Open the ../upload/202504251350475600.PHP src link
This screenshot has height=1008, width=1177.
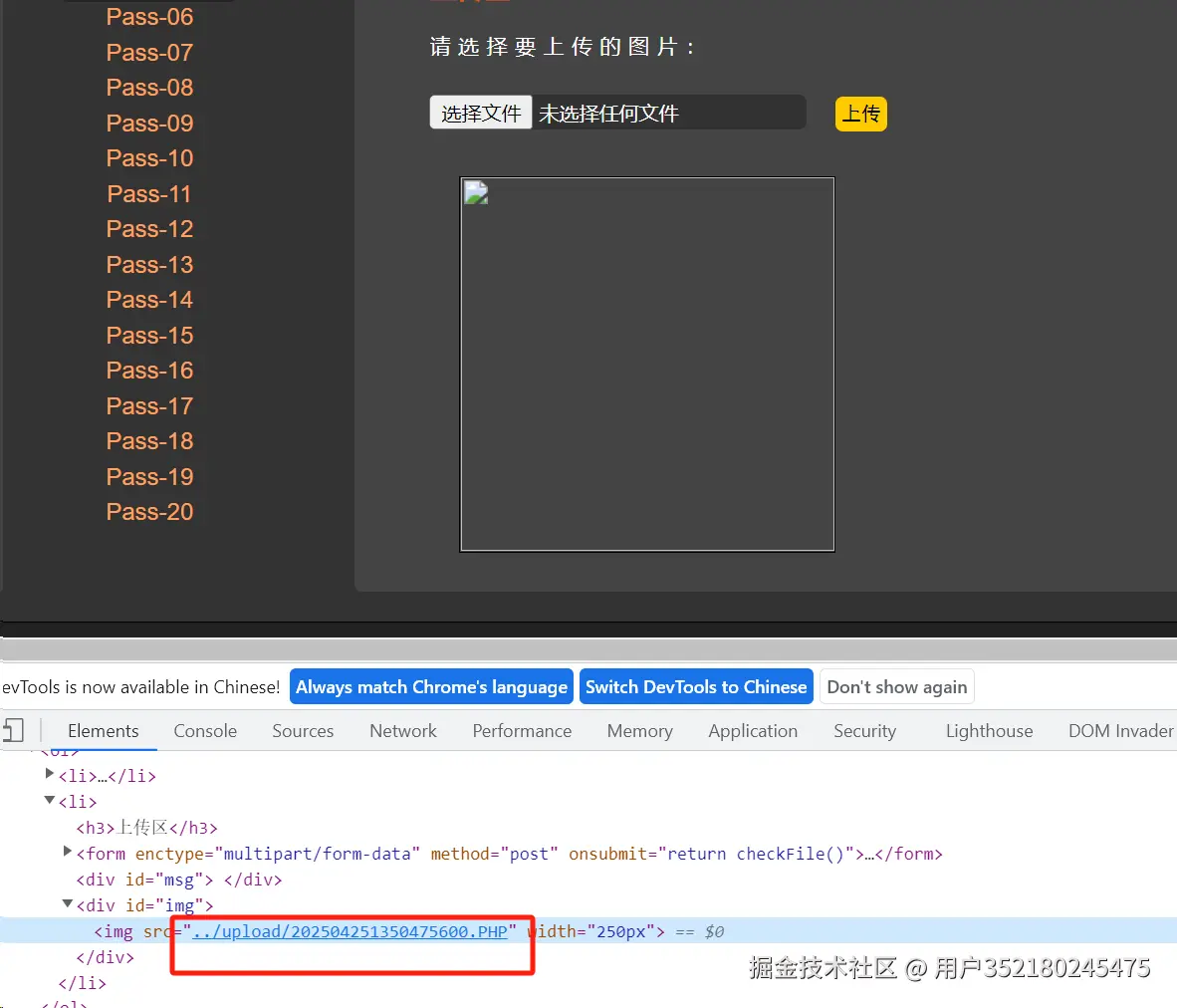coord(350,931)
